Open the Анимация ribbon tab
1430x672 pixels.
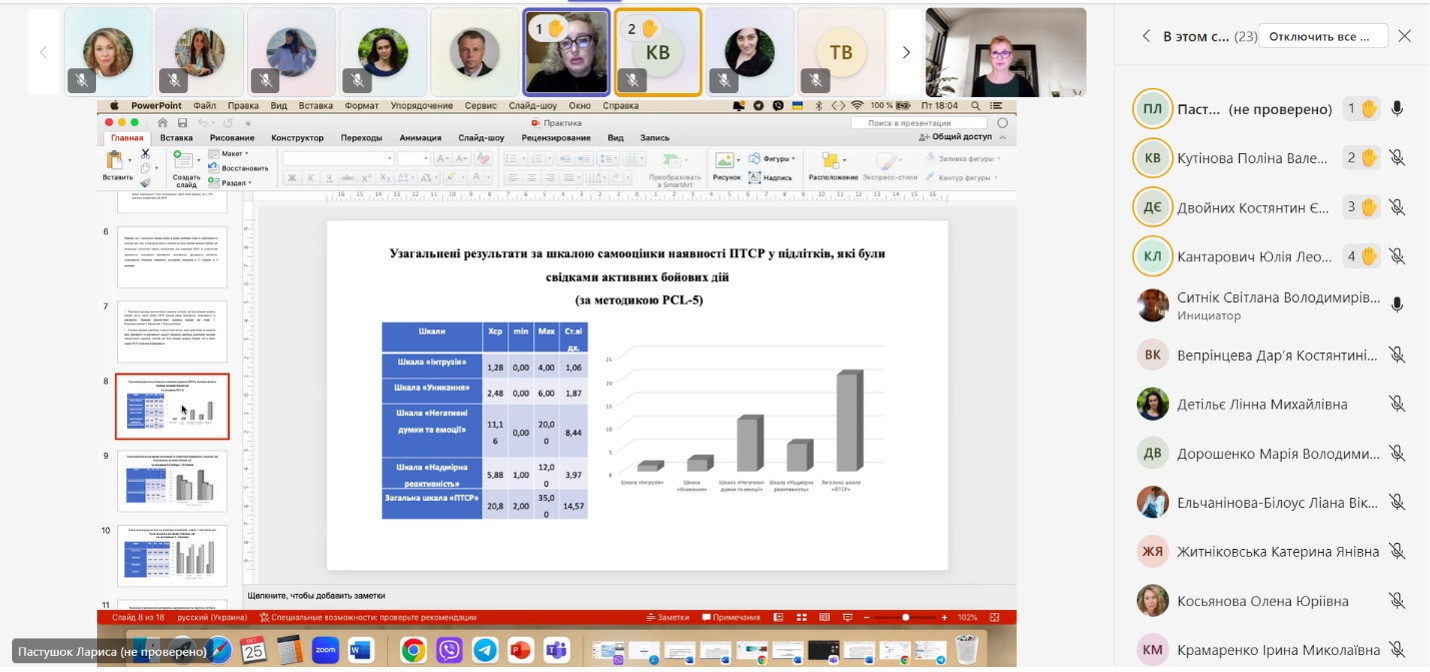pos(420,138)
